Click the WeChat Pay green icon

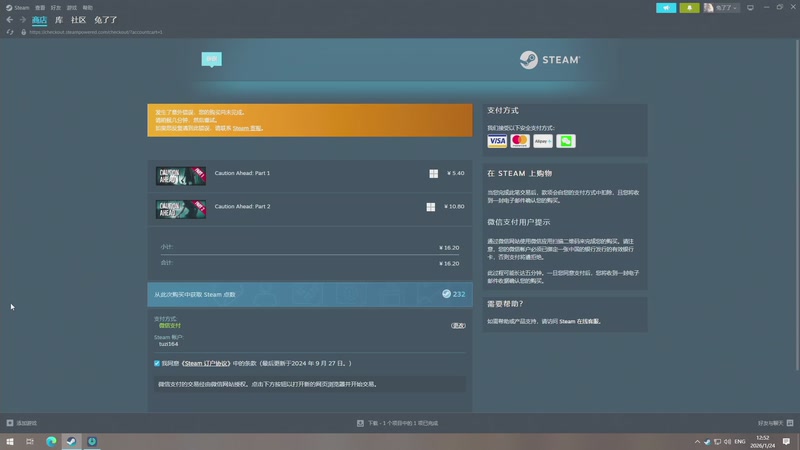[565, 141]
